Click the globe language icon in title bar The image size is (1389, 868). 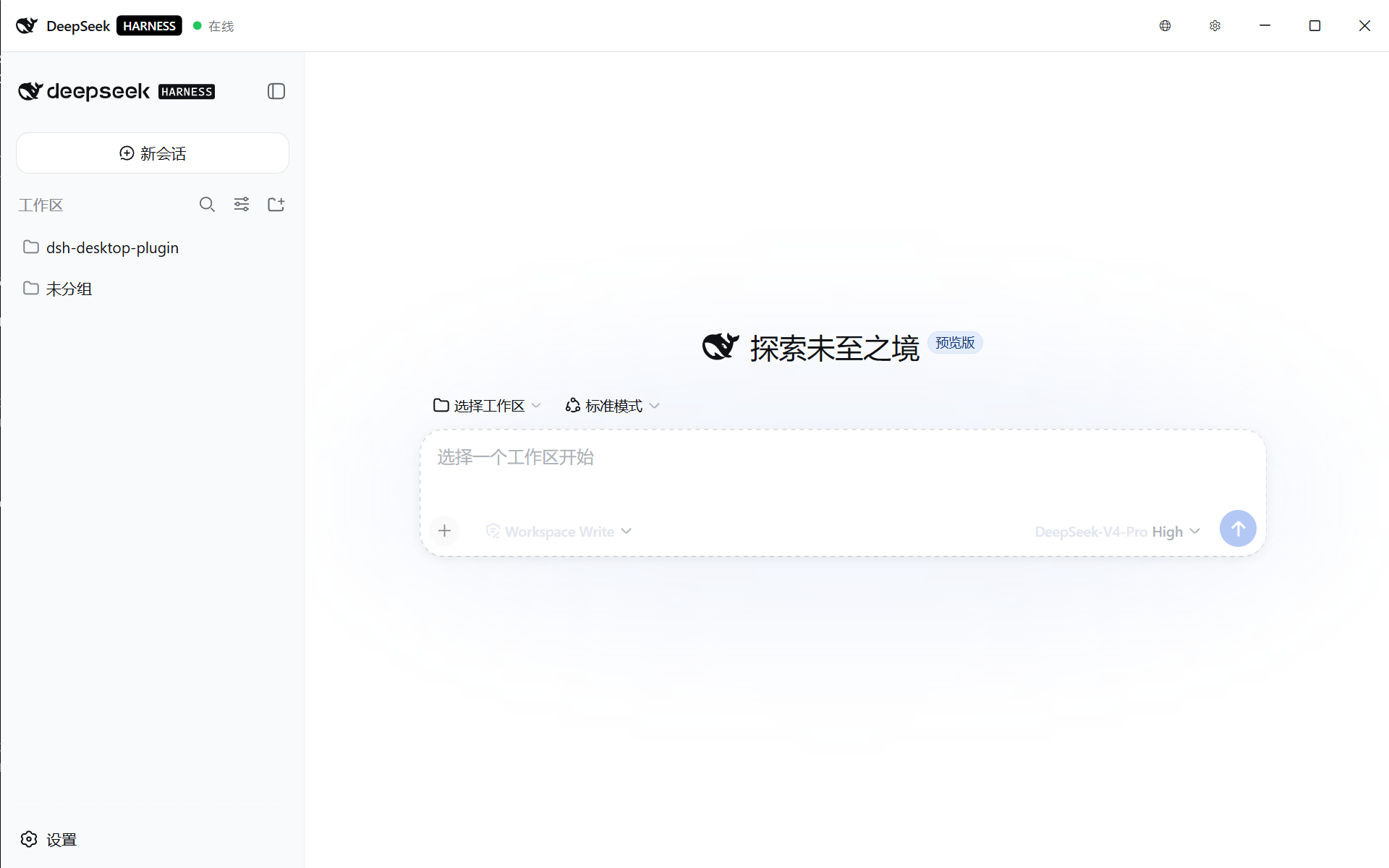1165,26
